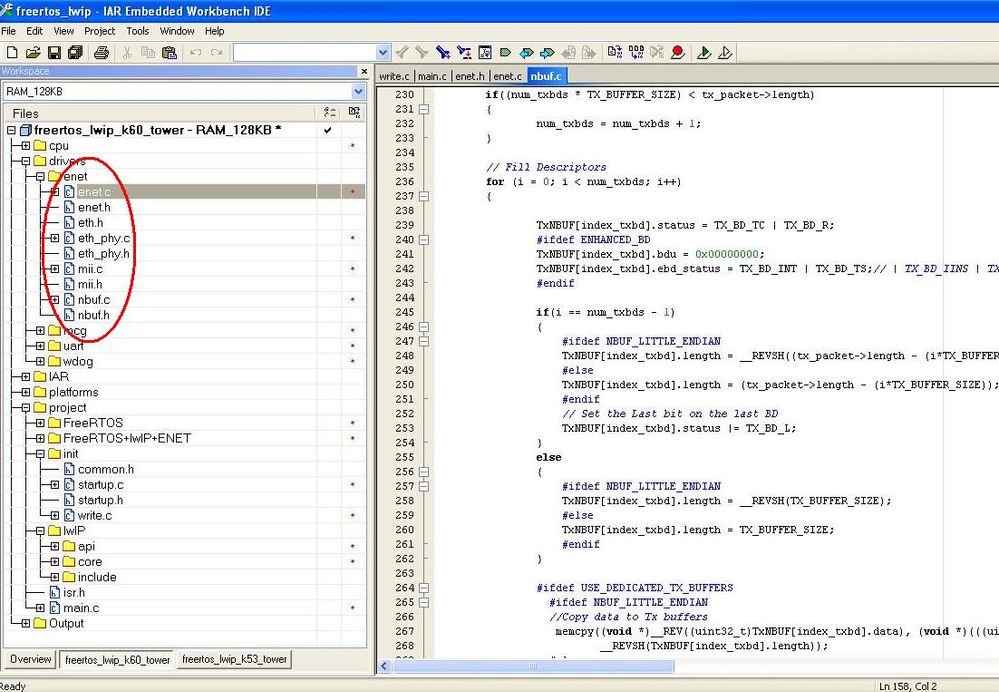Compile the current file icon
The width and height of the screenshot is (999, 692).
615,52
